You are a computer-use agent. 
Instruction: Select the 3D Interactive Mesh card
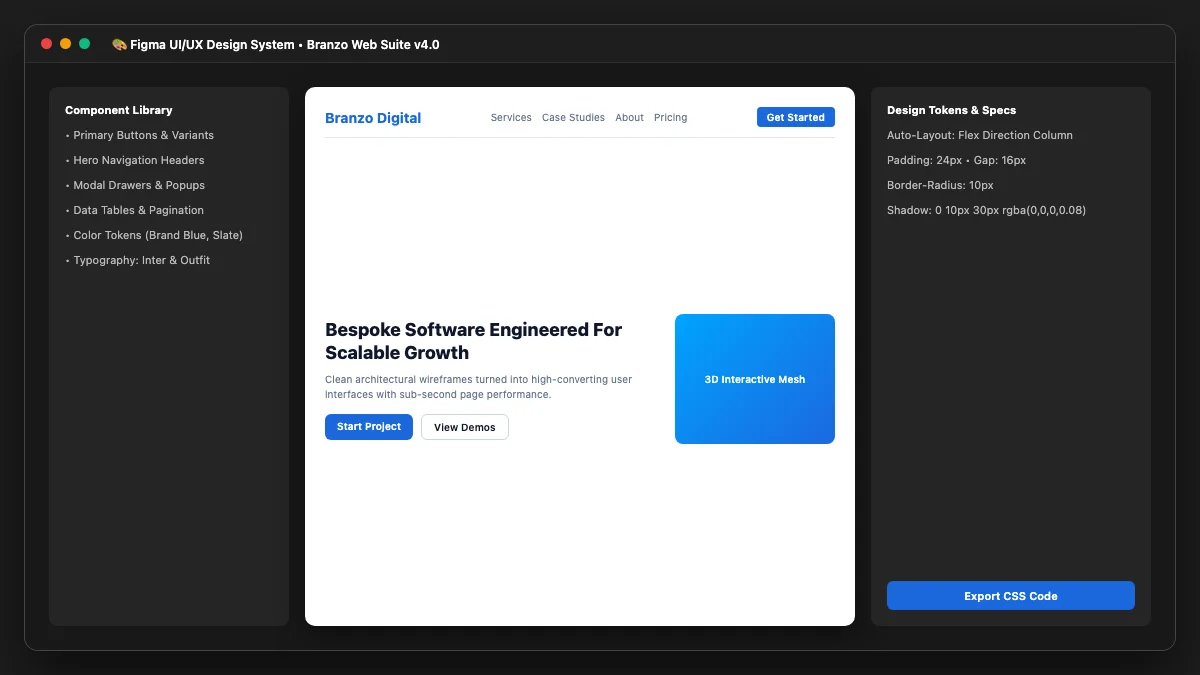pyautogui.click(x=755, y=379)
